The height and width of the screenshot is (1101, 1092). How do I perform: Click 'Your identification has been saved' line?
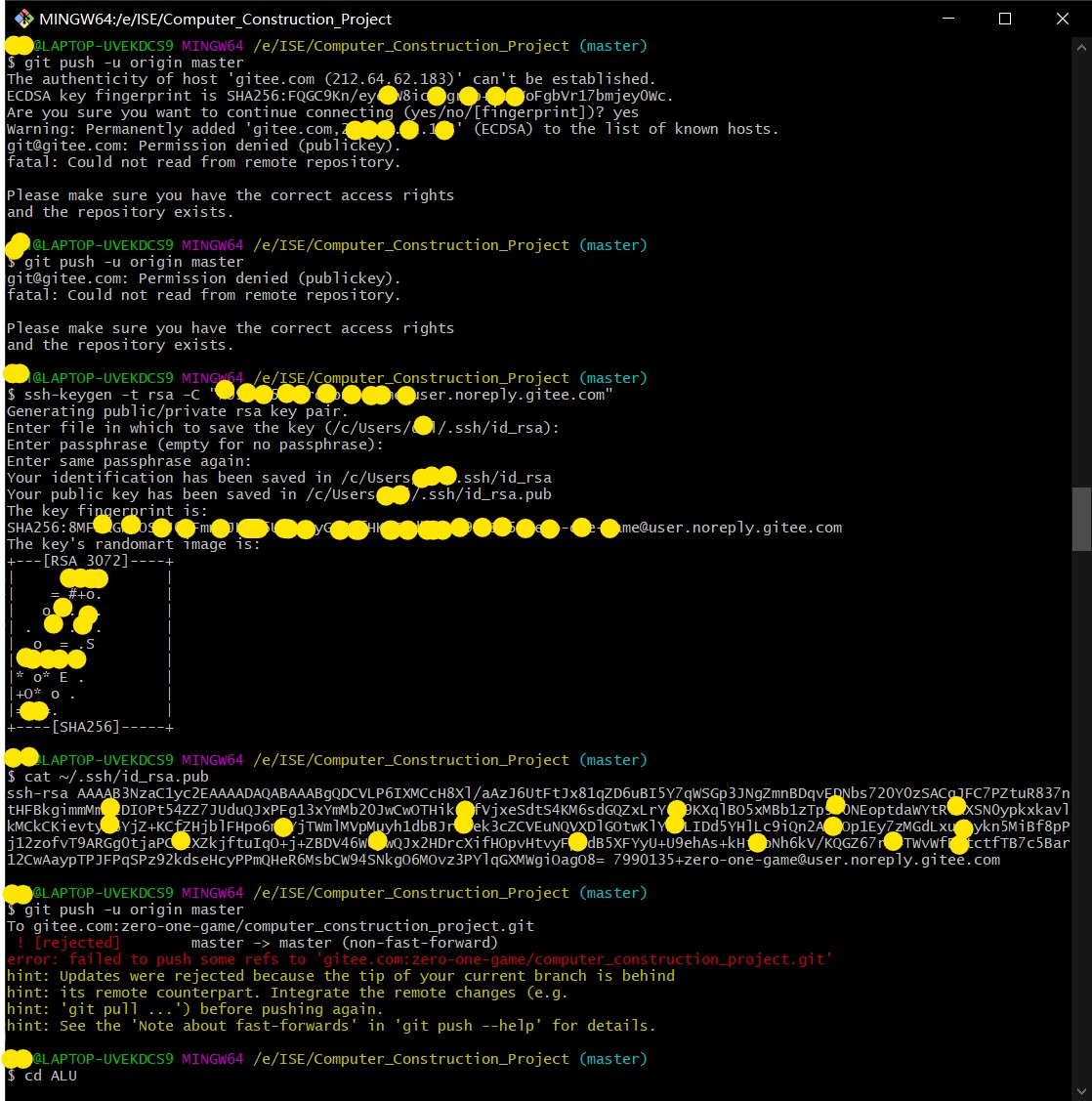point(278,478)
